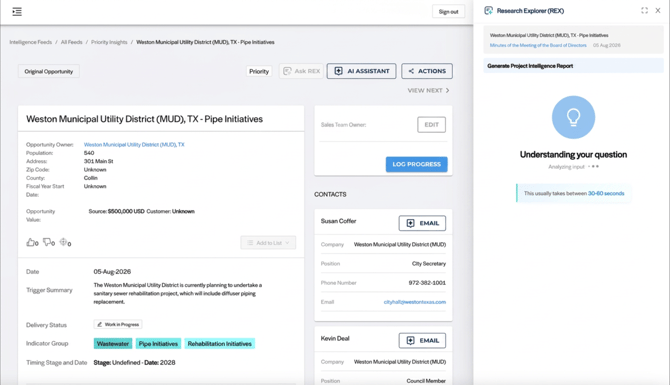The image size is (670, 385).
Task: Click the target/crosshair reaction icon
Action: pyautogui.click(x=63, y=242)
